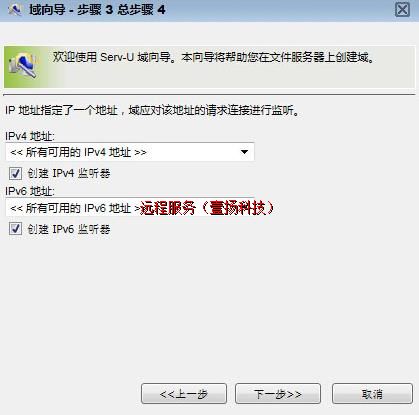Select the IPv4 address combo box field
The image size is (419, 415).
pos(130,152)
